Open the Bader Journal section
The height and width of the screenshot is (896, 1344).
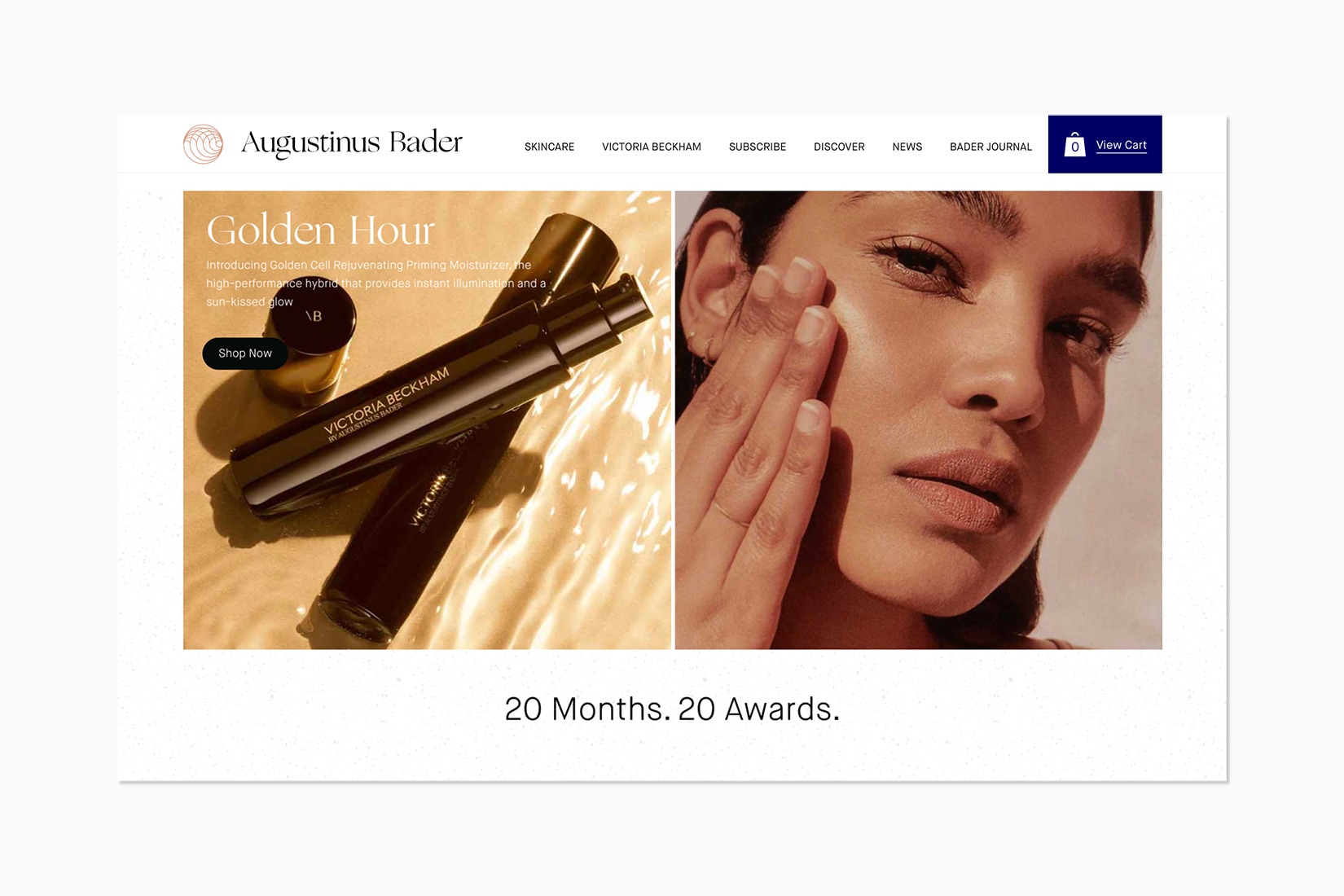pos(990,147)
